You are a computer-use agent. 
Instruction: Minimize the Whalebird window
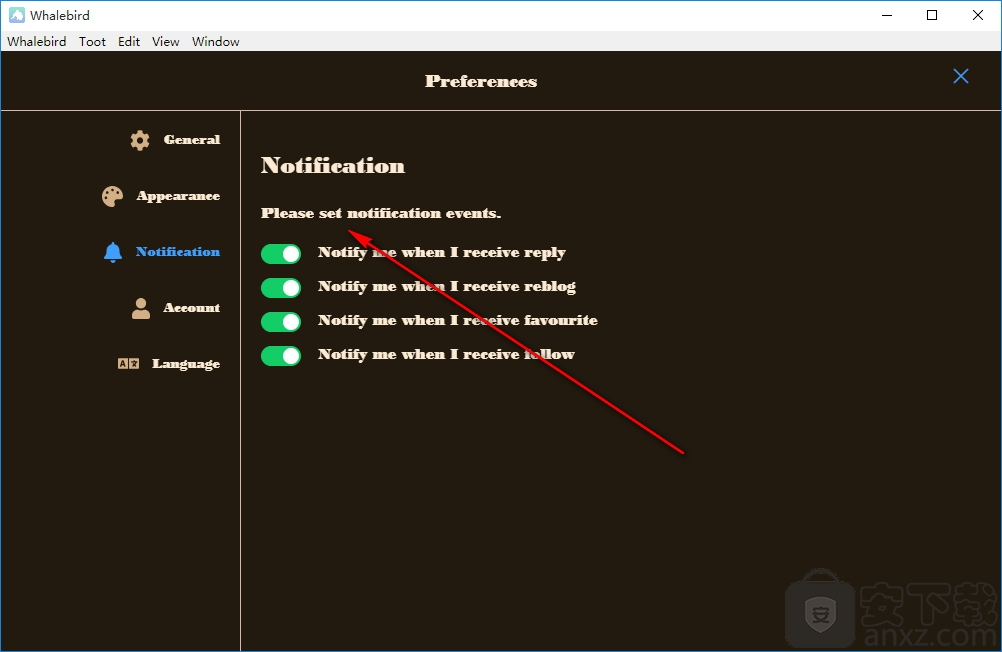click(x=887, y=15)
